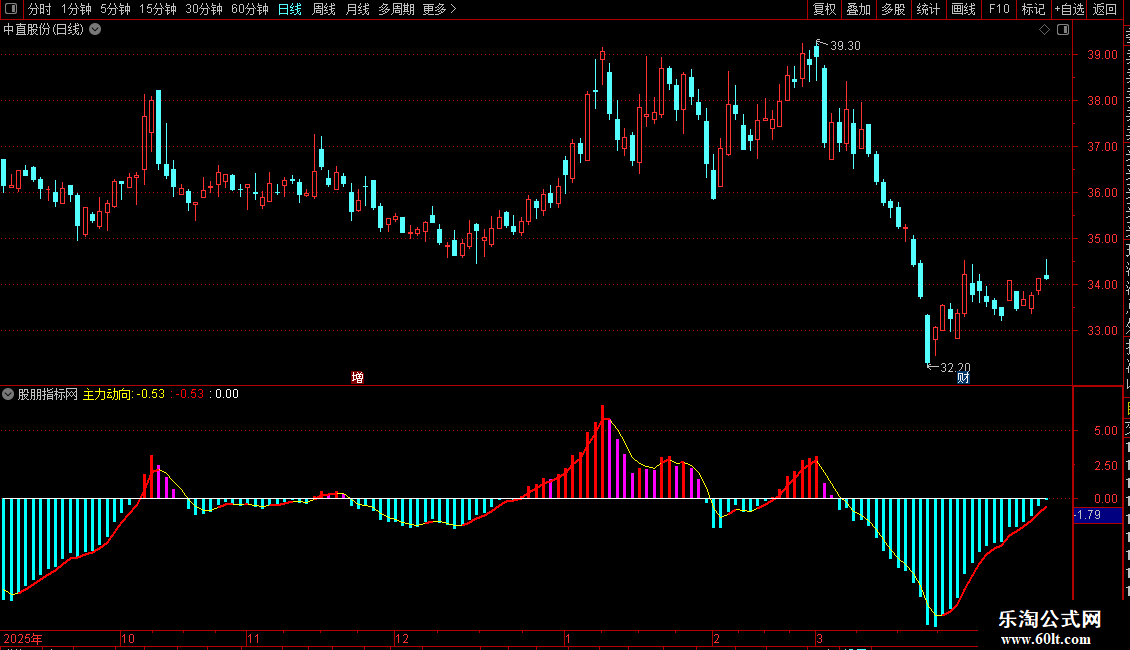Select the 1分钟 period tab
This screenshot has width=1130, height=650.
pyautogui.click(x=76, y=9)
